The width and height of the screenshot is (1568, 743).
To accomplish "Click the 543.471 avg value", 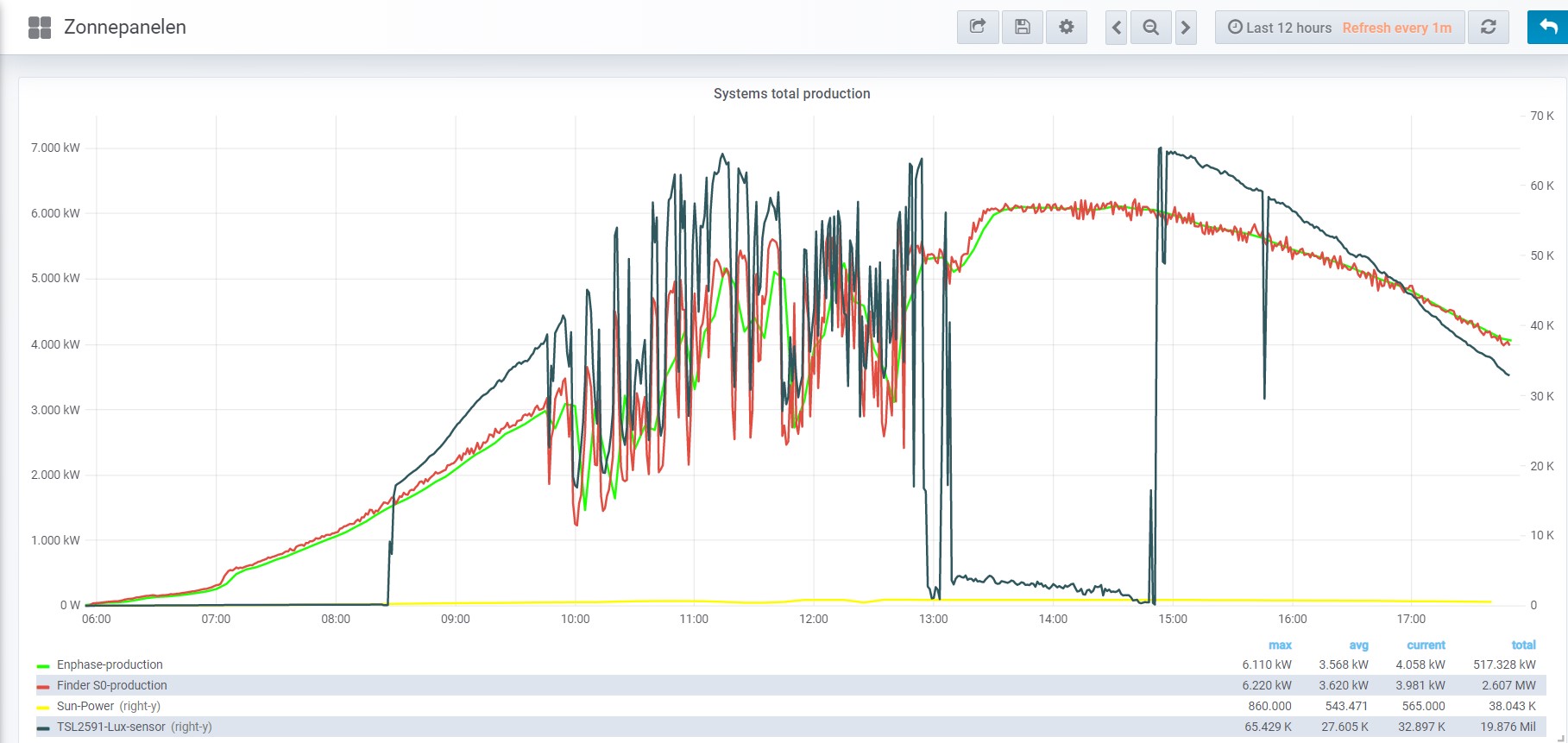I will (x=1346, y=706).
